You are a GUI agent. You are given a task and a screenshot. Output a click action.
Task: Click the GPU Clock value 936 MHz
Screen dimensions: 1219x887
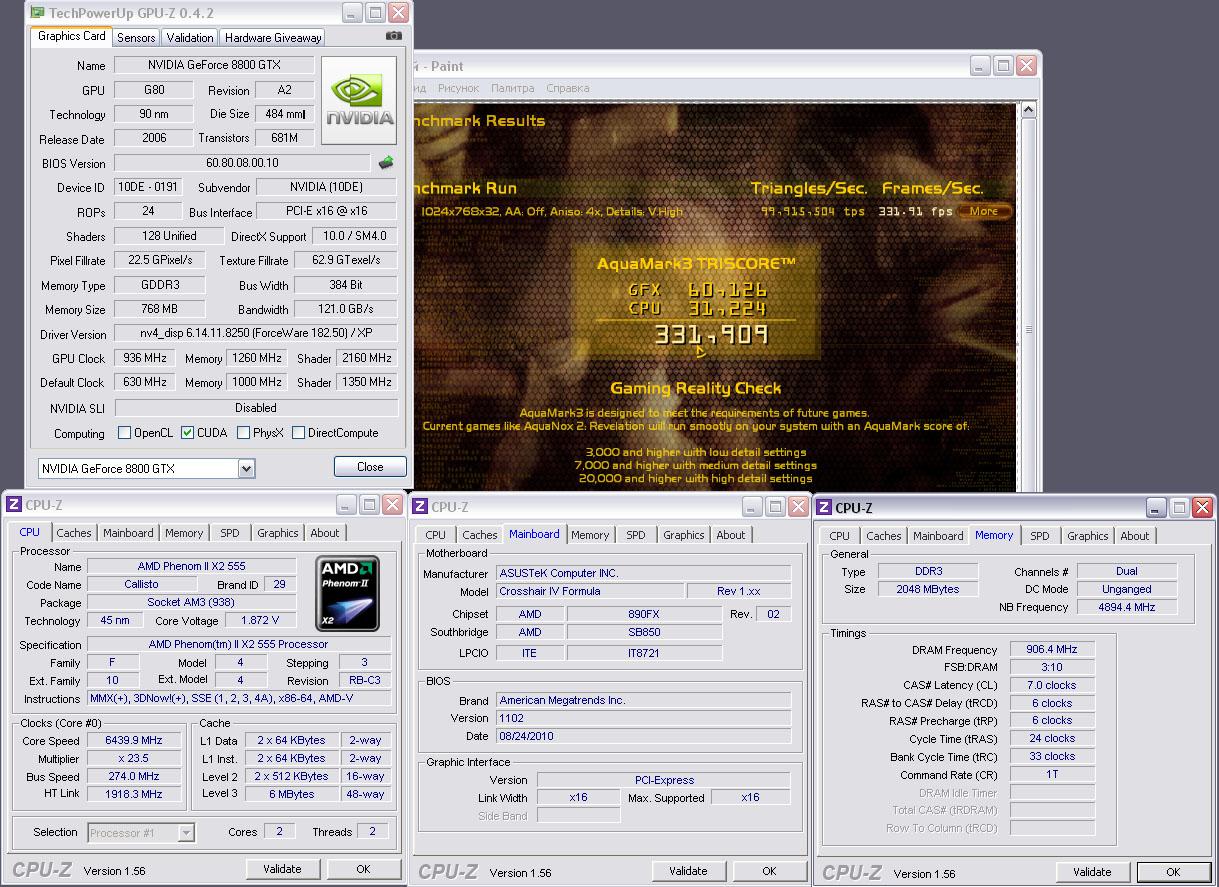click(x=145, y=358)
